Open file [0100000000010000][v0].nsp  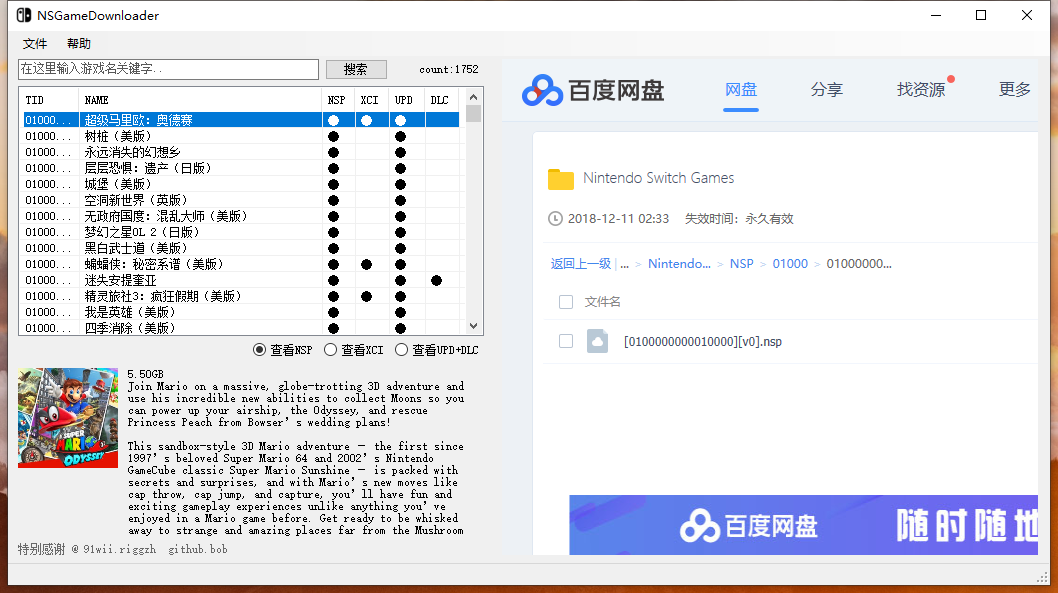[702, 341]
